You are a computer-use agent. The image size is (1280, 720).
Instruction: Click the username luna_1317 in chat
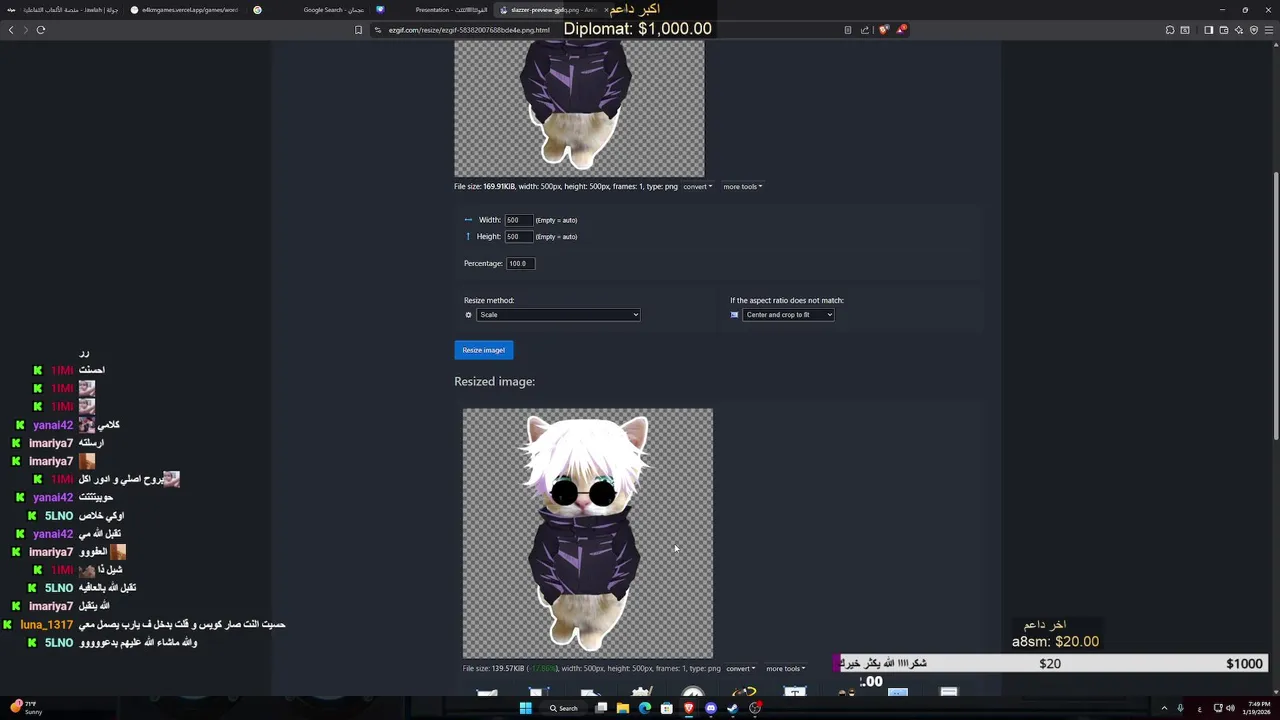click(x=47, y=624)
